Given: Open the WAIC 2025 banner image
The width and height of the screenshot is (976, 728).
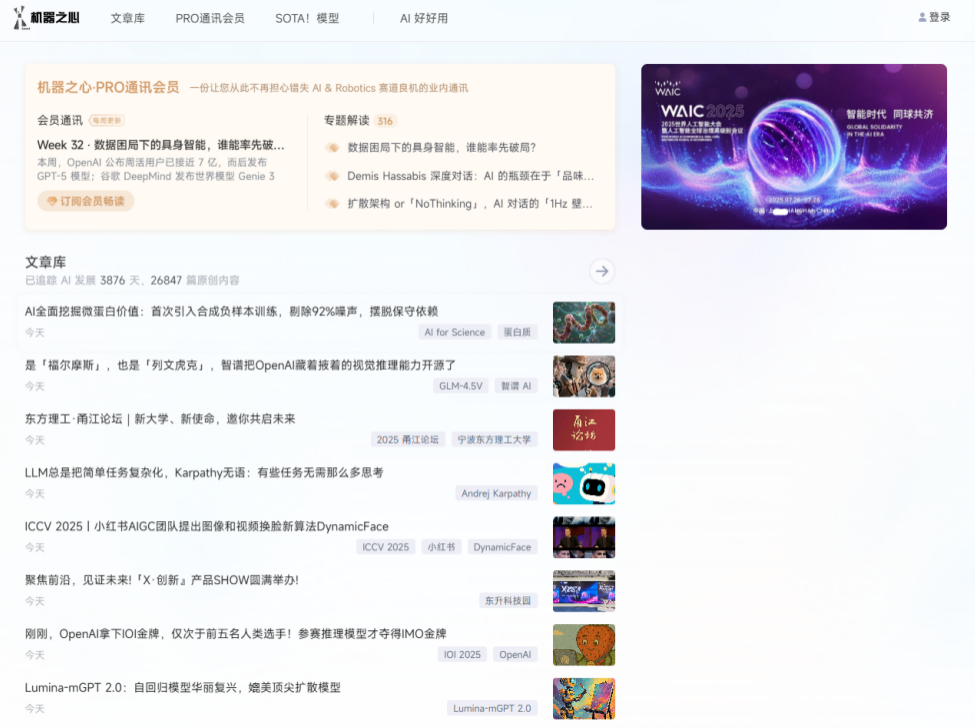Looking at the screenshot, I should click(794, 147).
